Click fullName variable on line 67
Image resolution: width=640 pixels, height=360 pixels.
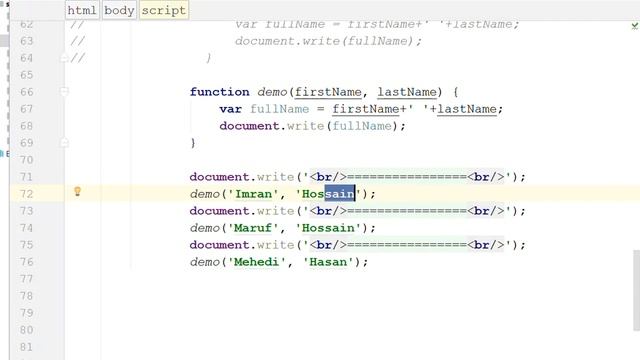click(x=280, y=109)
